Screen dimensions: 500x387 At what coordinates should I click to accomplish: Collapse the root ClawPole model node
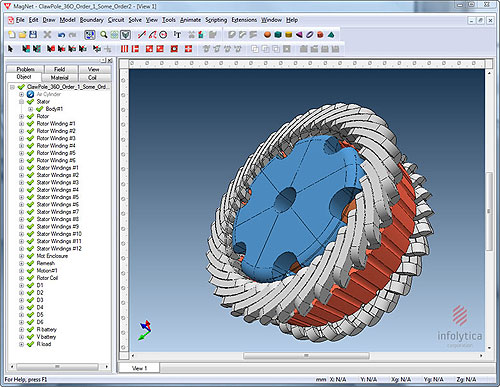tap(12, 87)
